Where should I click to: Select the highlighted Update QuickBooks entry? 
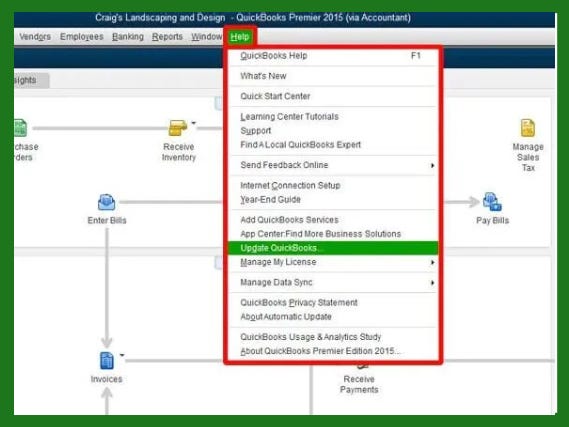pos(333,248)
